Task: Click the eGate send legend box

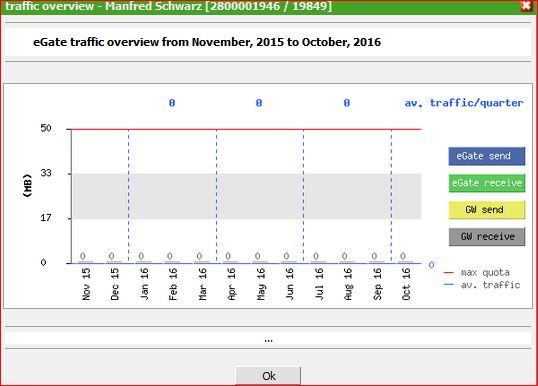Action: pos(487,156)
